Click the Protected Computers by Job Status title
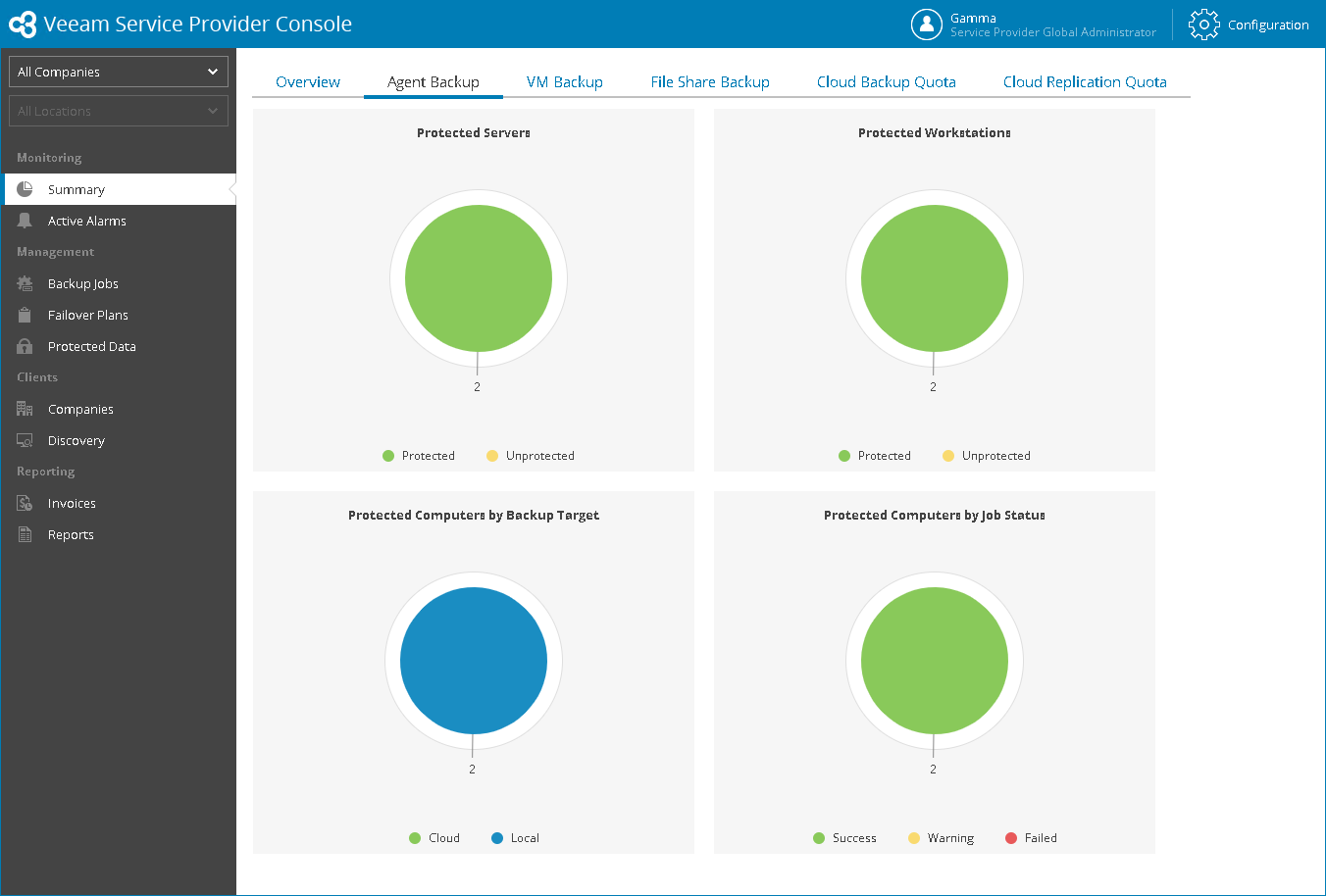Screen dimensions: 1326x896 pyautogui.click(x=935, y=515)
